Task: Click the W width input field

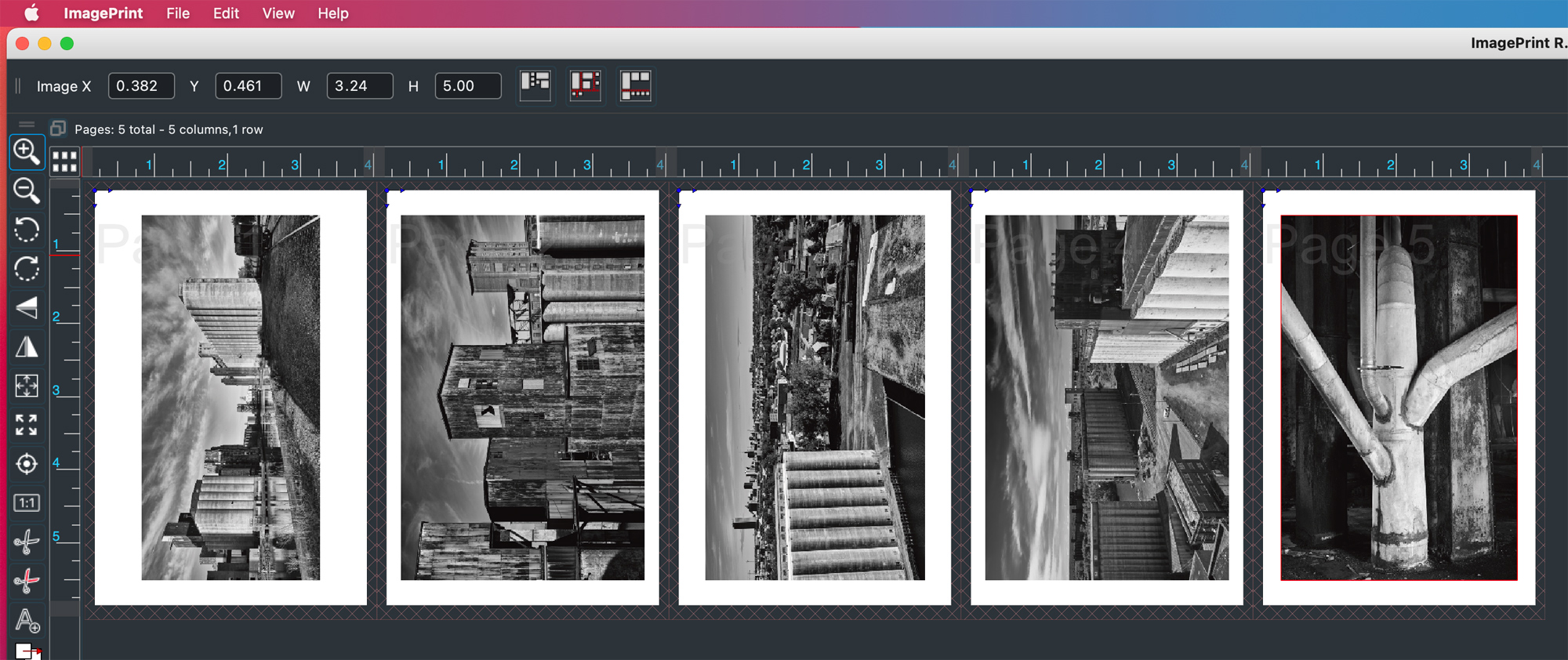Action: [359, 86]
